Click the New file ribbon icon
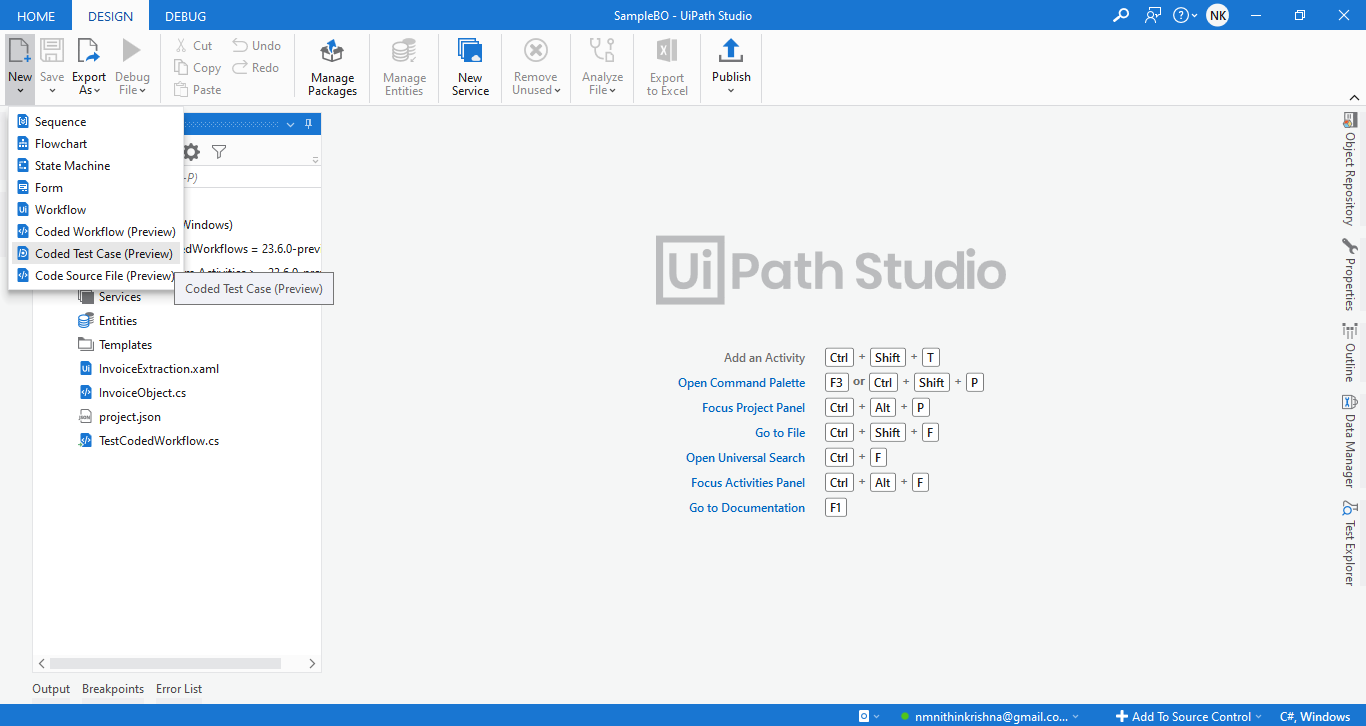Viewport: 1366px width, 726px height. coord(20,51)
